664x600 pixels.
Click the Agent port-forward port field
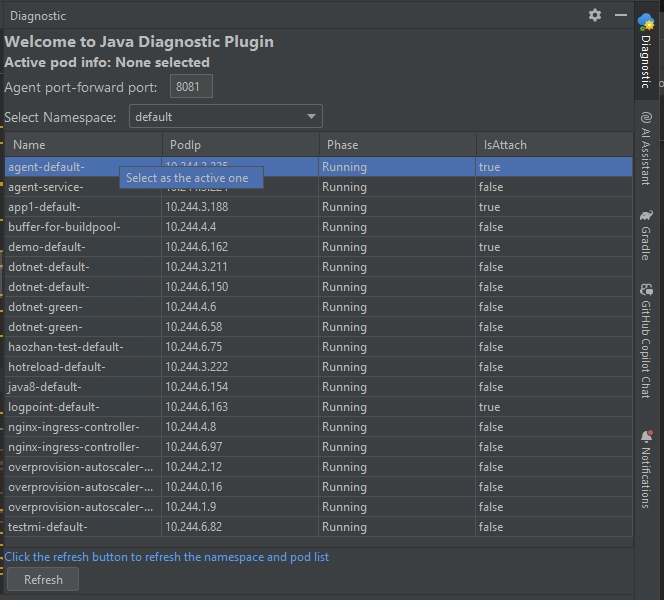tap(190, 87)
